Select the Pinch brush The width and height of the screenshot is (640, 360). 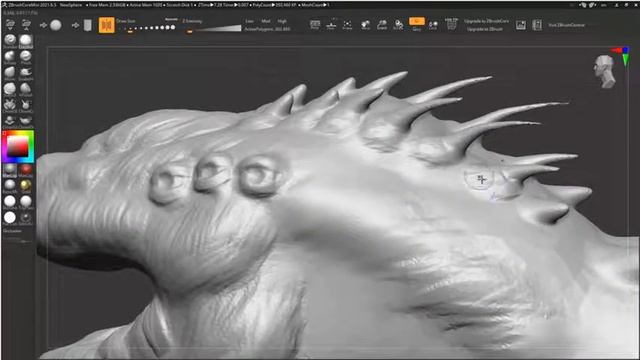(26, 57)
